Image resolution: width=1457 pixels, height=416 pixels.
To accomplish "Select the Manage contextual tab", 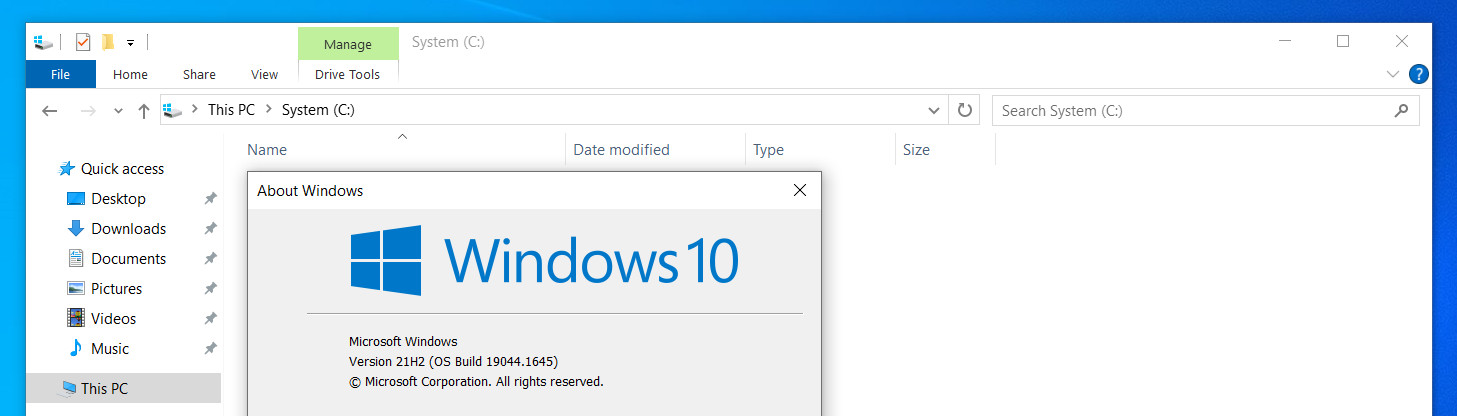I will coord(348,44).
